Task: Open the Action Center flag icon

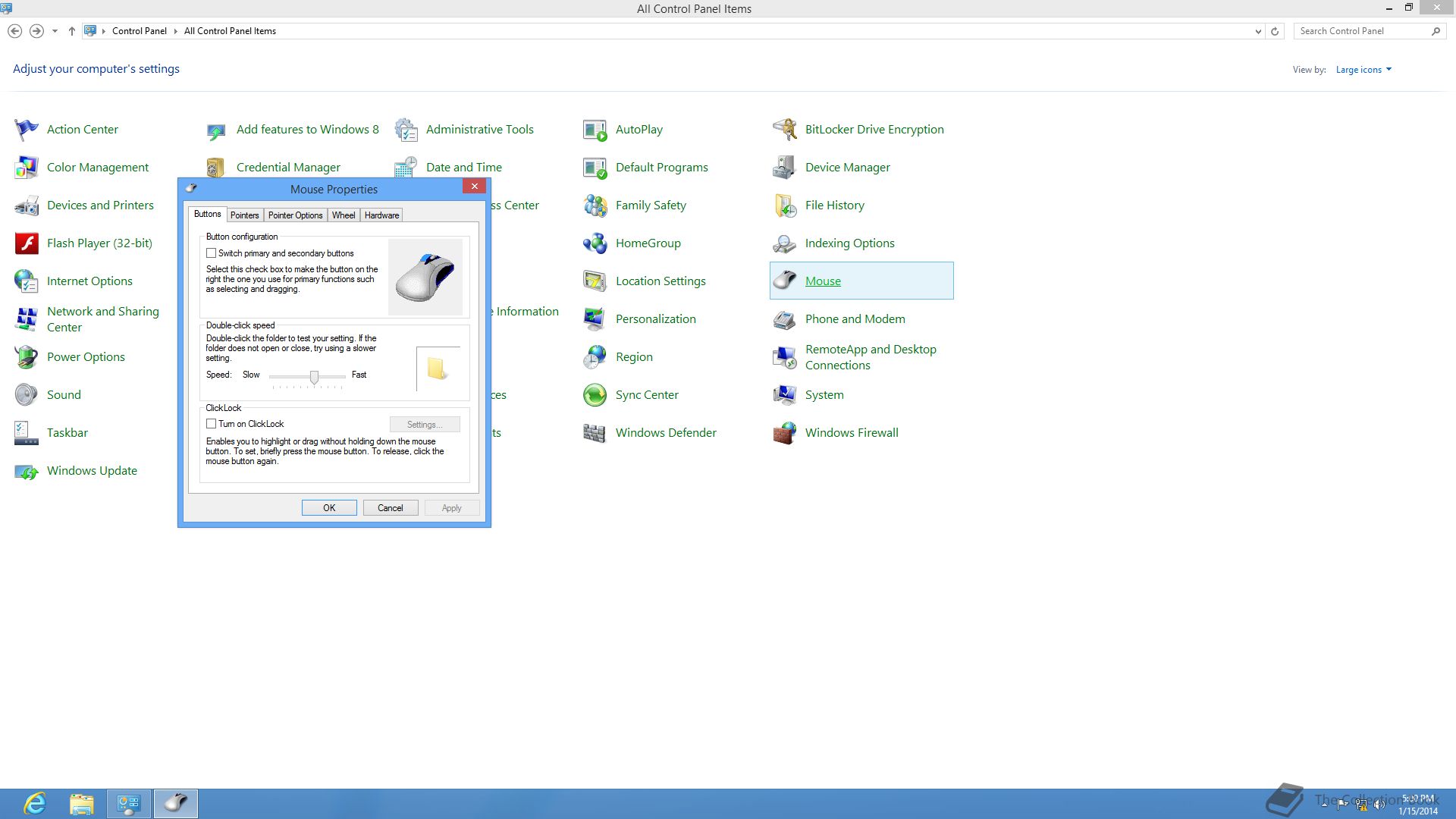Action: [x=27, y=130]
